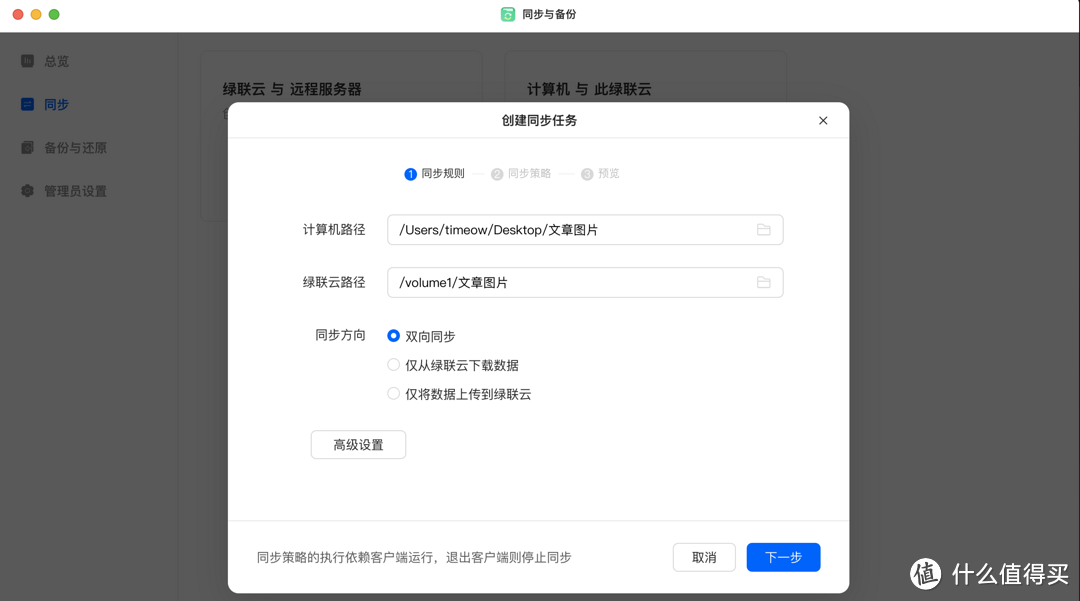Open folder browser for computer path
This screenshot has height=601, width=1080.
pyautogui.click(x=764, y=230)
